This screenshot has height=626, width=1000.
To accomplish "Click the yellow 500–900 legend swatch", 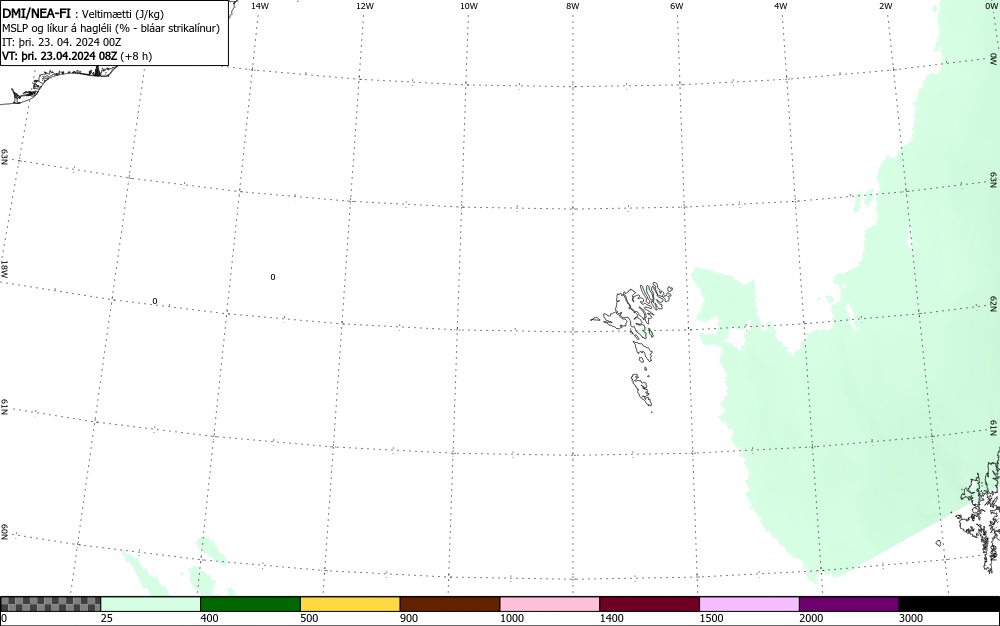I will [350, 604].
